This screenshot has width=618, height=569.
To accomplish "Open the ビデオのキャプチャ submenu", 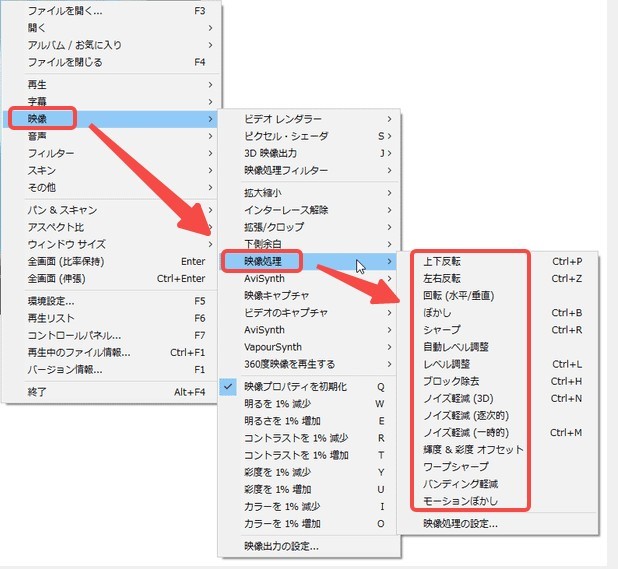I will tap(309, 313).
